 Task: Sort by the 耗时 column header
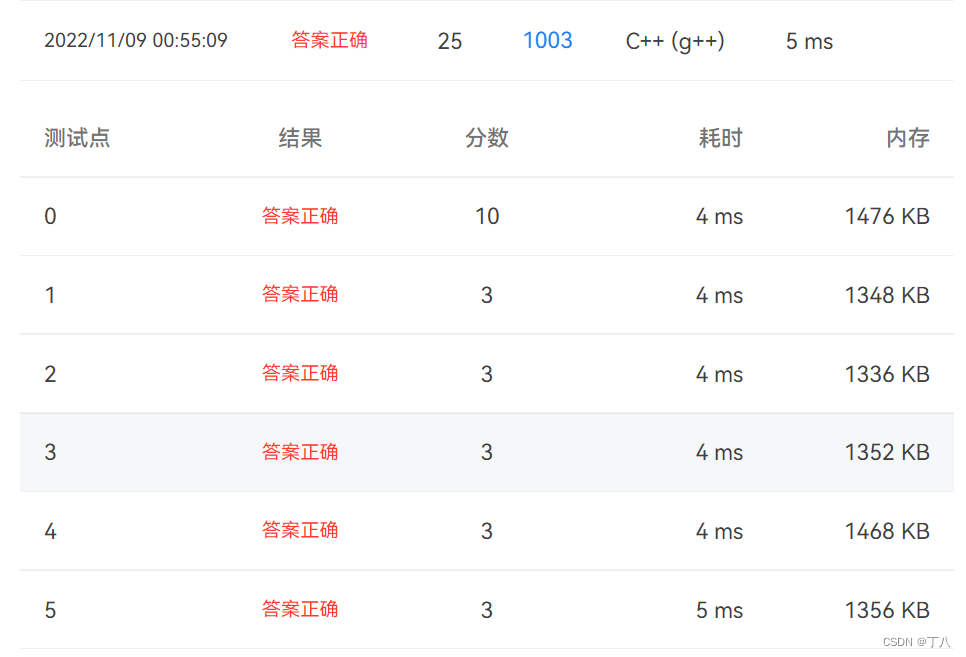click(x=720, y=138)
